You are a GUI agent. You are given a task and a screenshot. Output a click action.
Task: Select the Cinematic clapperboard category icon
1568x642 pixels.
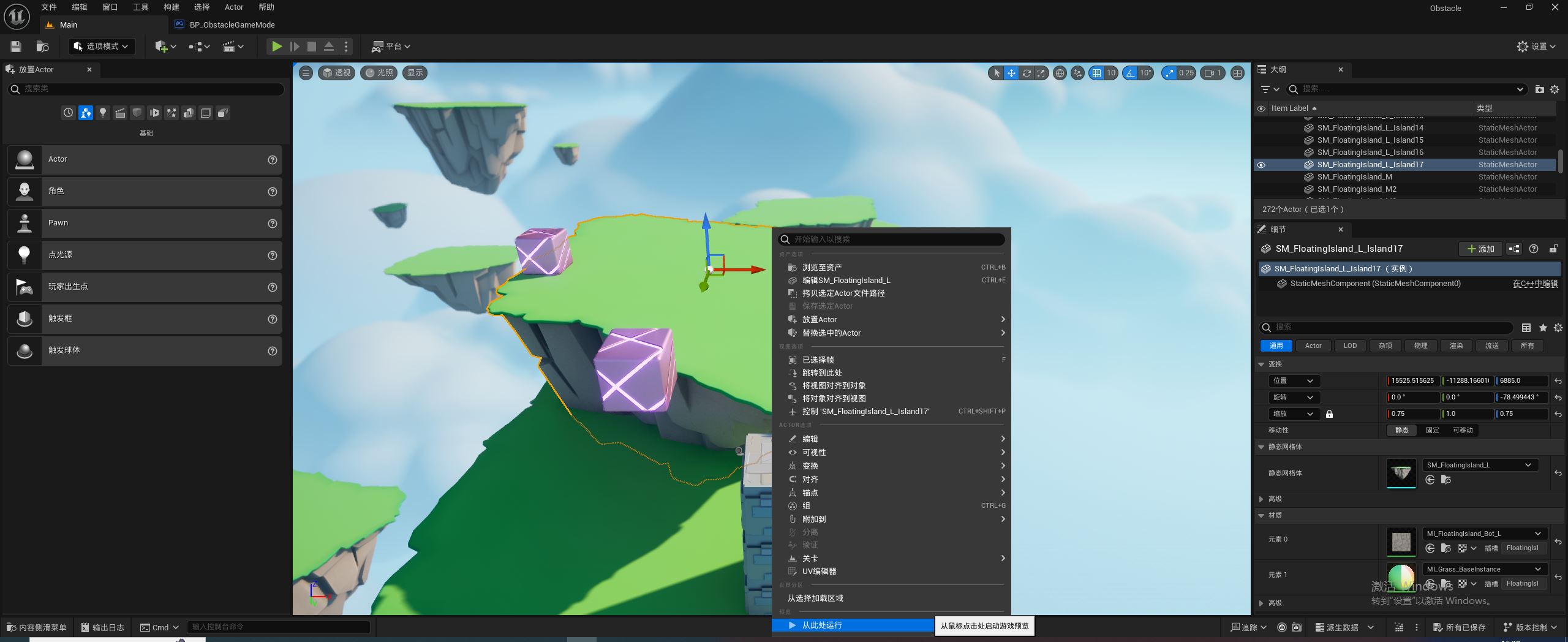tap(120, 113)
